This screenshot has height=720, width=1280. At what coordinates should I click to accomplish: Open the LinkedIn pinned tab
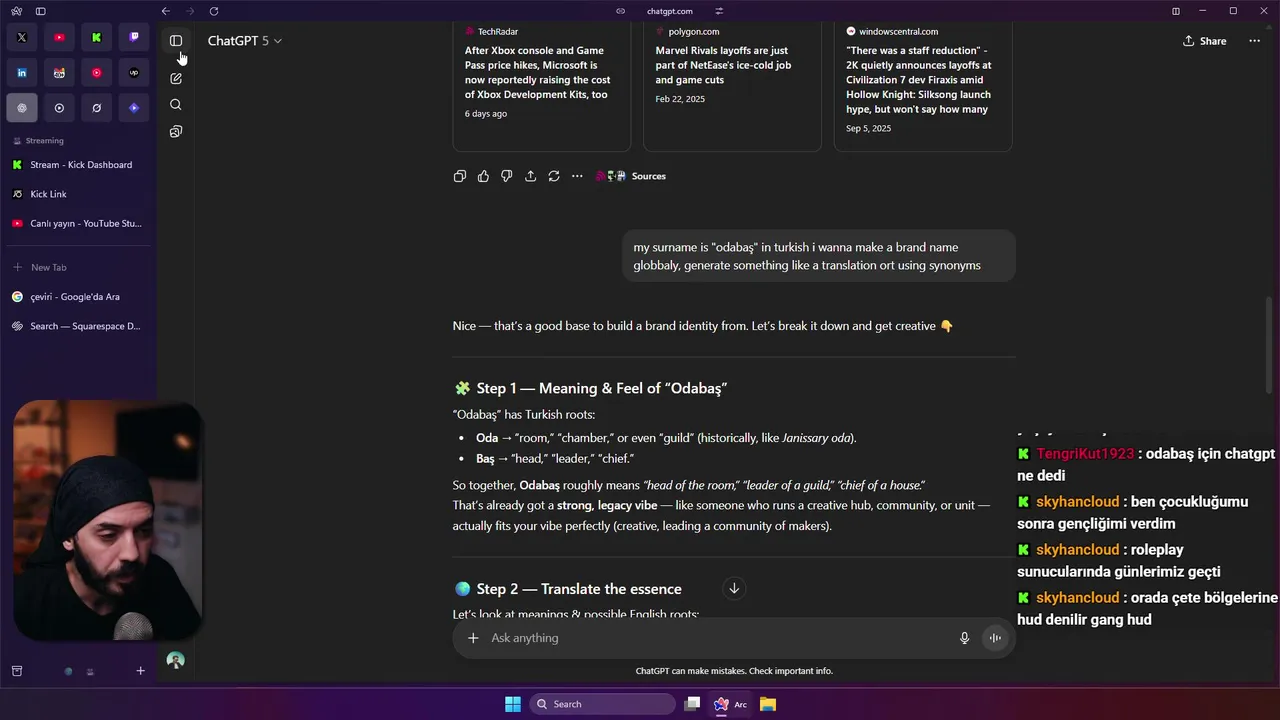(22, 73)
